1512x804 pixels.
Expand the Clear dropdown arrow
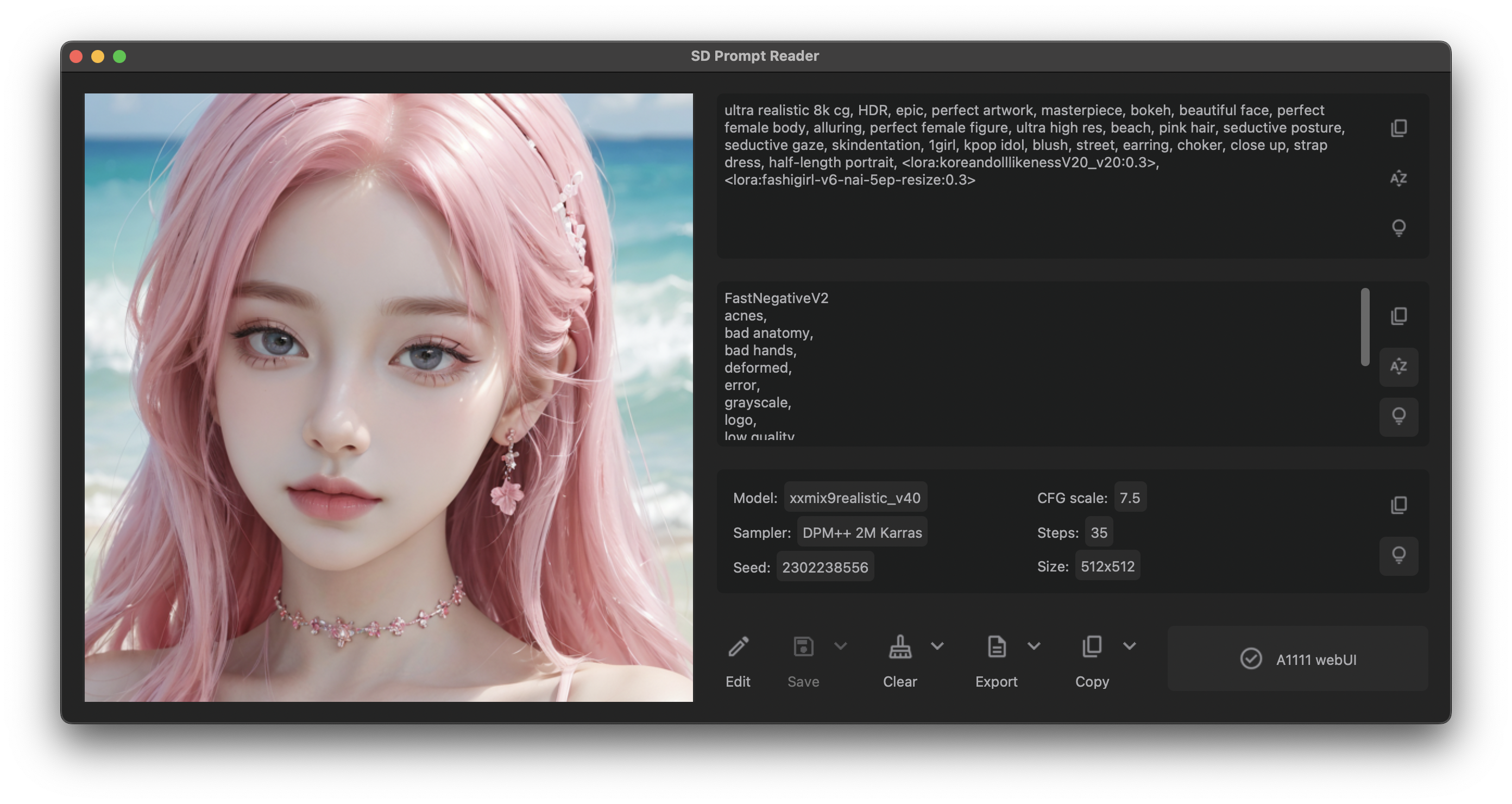pyautogui.click(x=937, y=646)
